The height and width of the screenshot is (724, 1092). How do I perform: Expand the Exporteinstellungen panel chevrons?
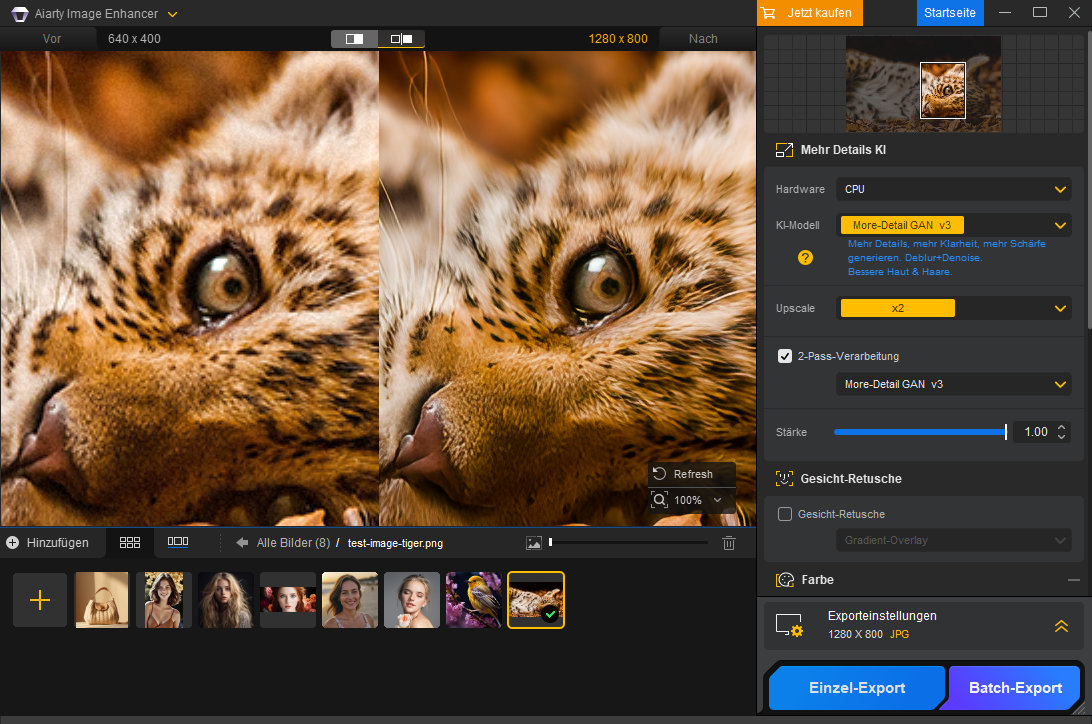point(1062,626)
